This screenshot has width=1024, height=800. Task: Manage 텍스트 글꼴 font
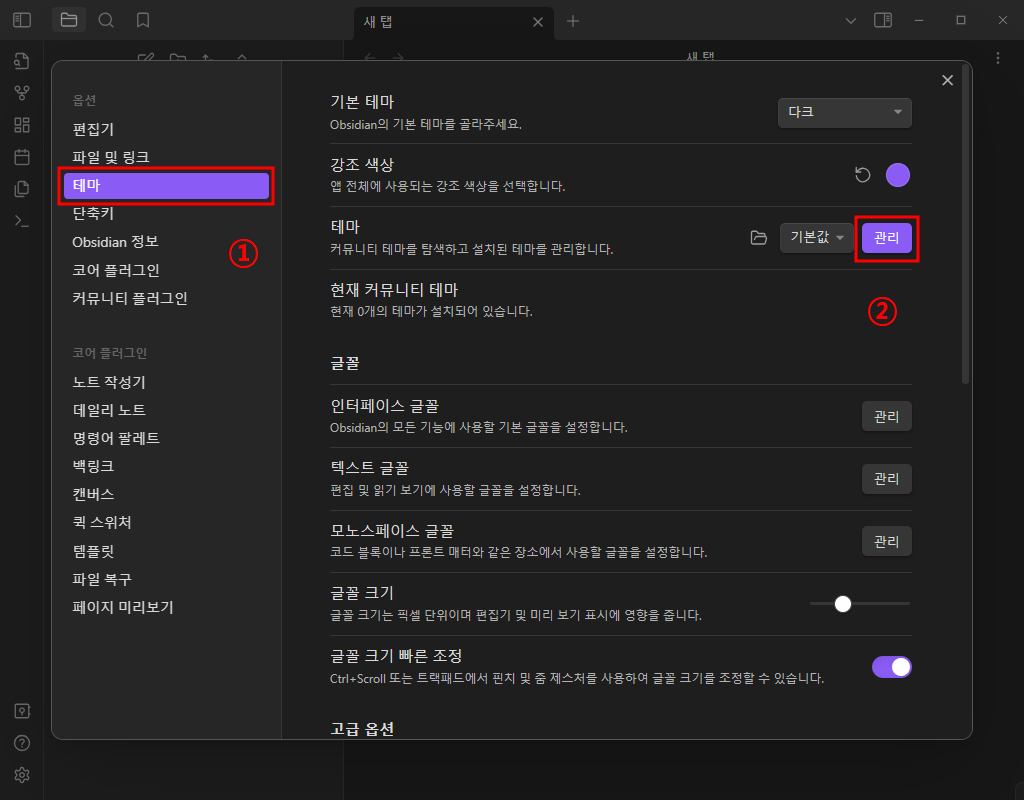click(886, 479)
